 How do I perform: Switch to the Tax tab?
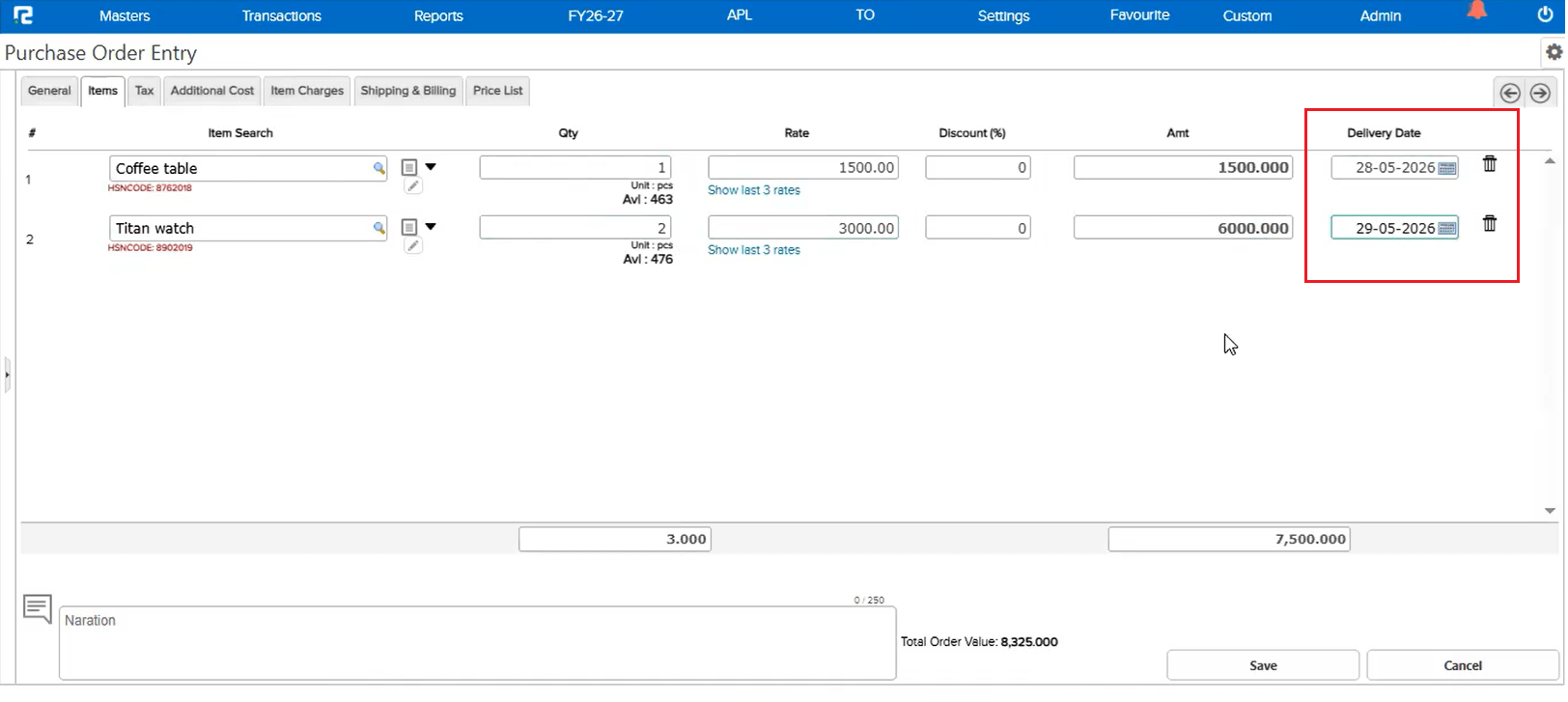(x=144, y=91)
